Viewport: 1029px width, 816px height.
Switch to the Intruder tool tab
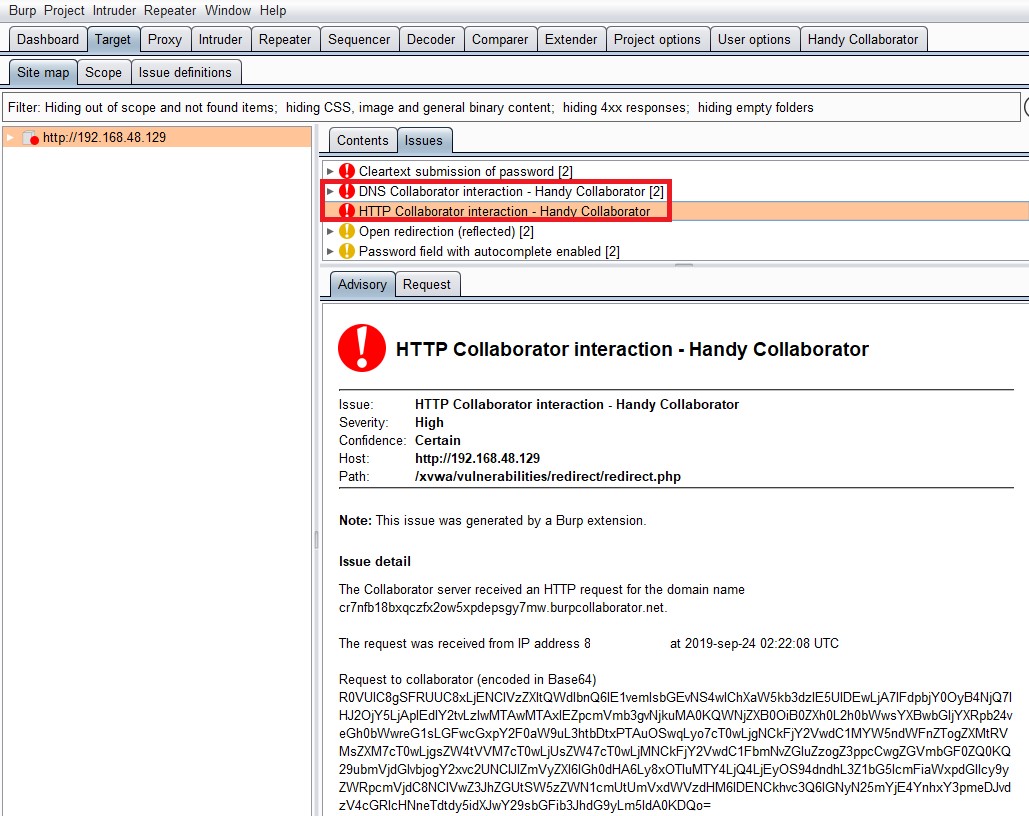point(220,39)
